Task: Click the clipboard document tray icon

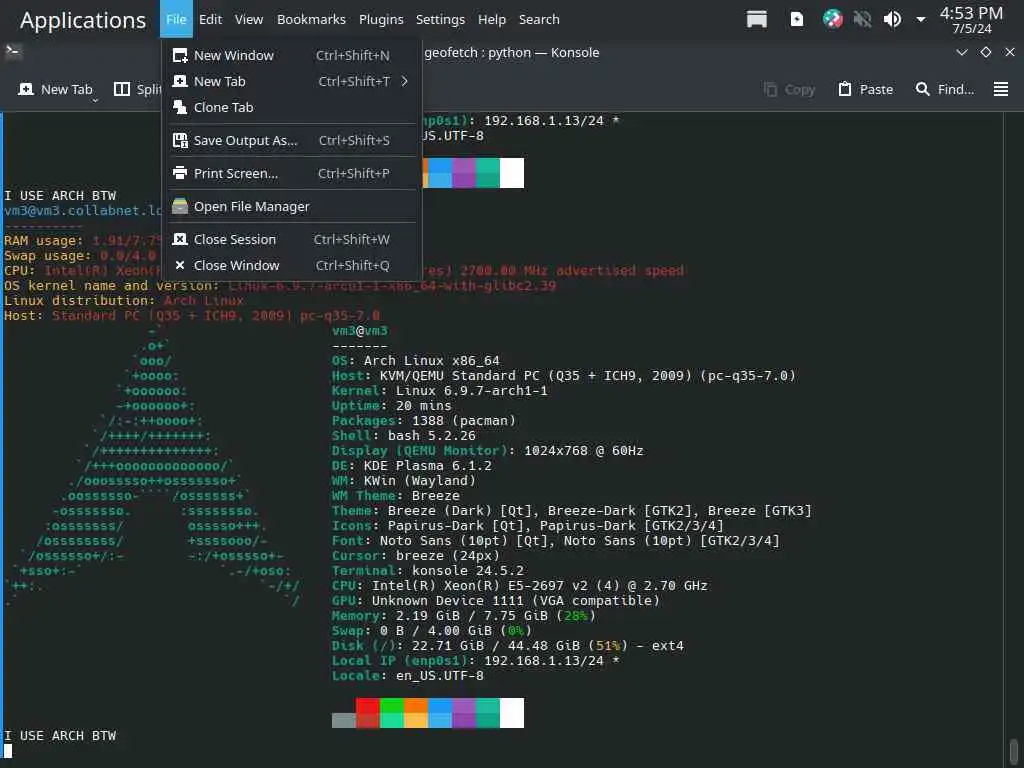Action: [797, 20]
